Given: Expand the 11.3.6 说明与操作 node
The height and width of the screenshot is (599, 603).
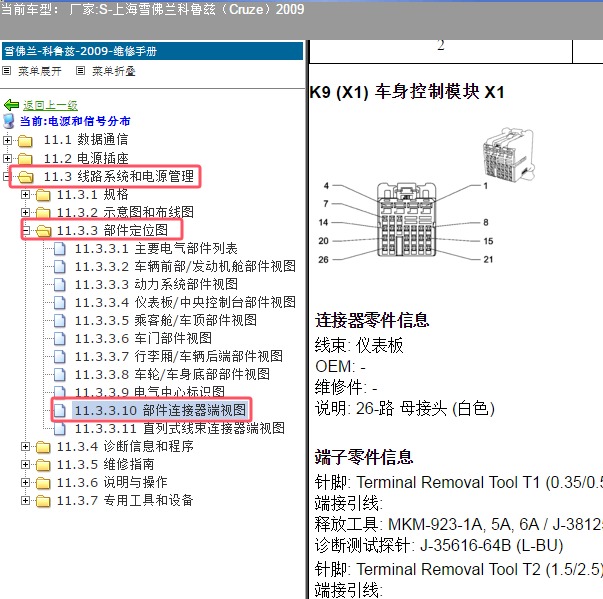Looking at the screenshot, I should pyautogui.click(x=25, y=482).
